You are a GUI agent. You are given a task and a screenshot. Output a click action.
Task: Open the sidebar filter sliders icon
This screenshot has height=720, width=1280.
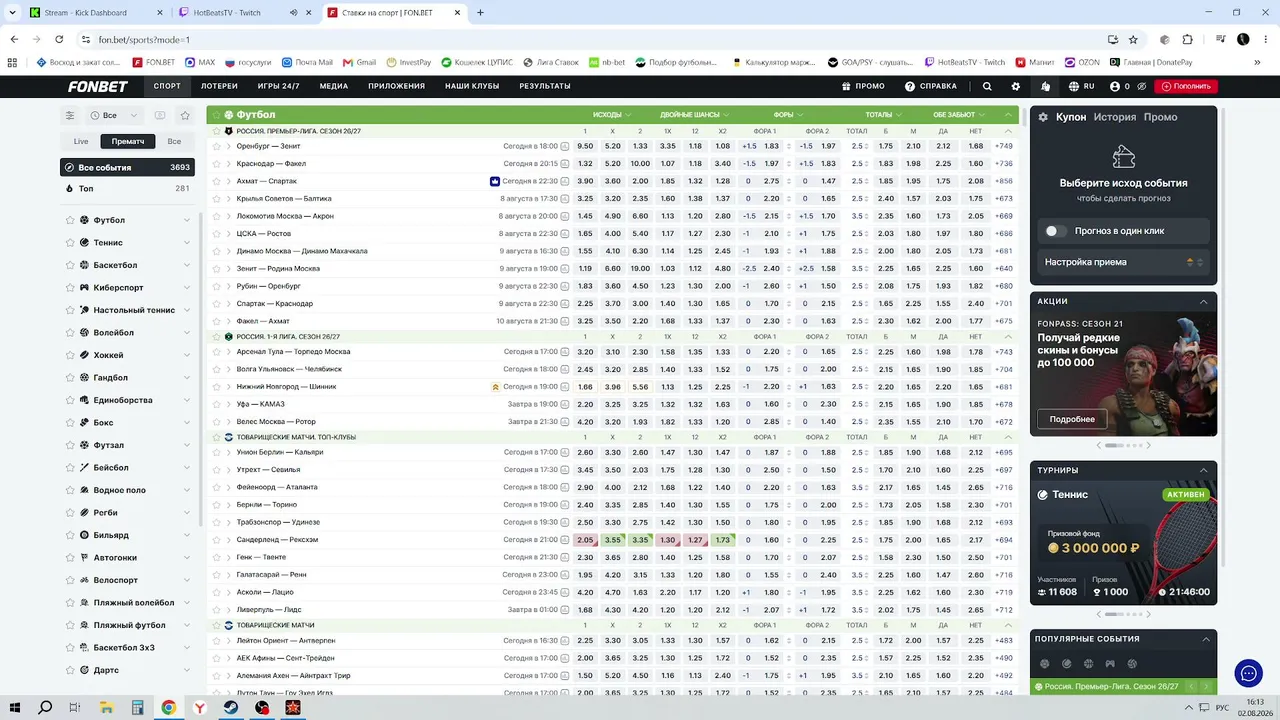70,115
